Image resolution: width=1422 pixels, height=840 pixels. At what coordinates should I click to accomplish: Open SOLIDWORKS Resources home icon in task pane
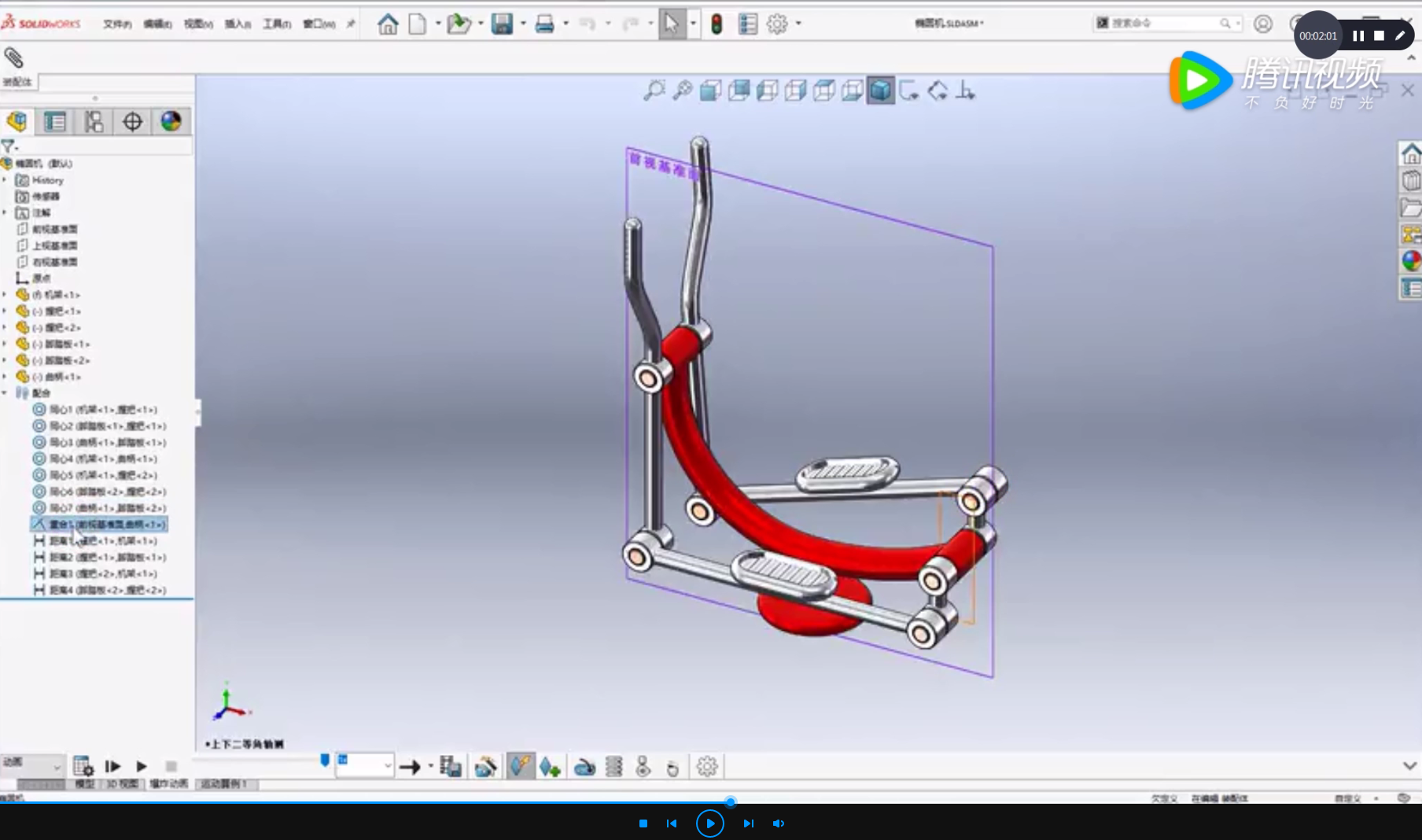pyautogui.click(x=1411, y=153)
